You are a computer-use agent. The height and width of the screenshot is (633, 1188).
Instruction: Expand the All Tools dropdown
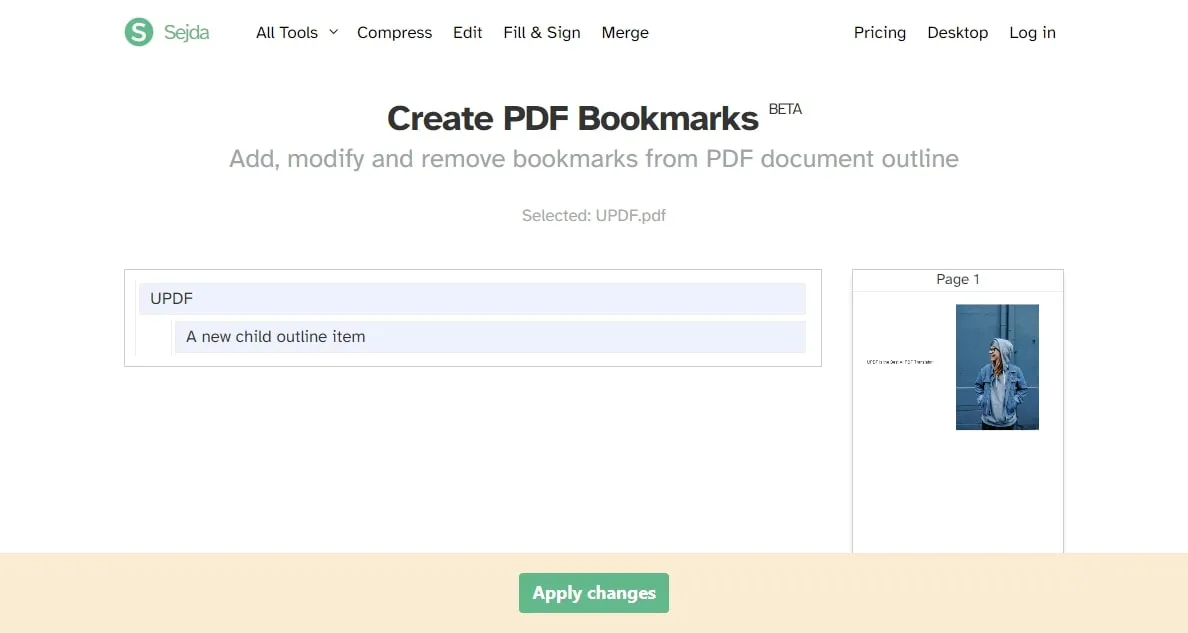(x=296, y=33)
